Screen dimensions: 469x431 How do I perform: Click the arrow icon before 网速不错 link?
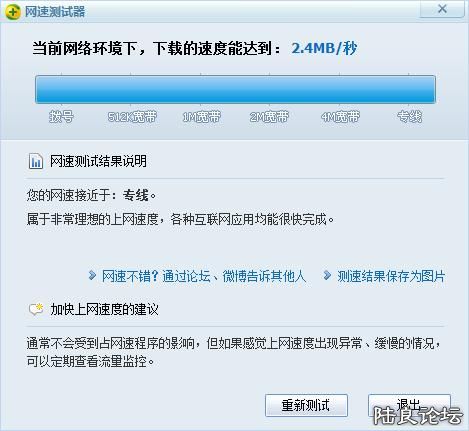[92, 276]
